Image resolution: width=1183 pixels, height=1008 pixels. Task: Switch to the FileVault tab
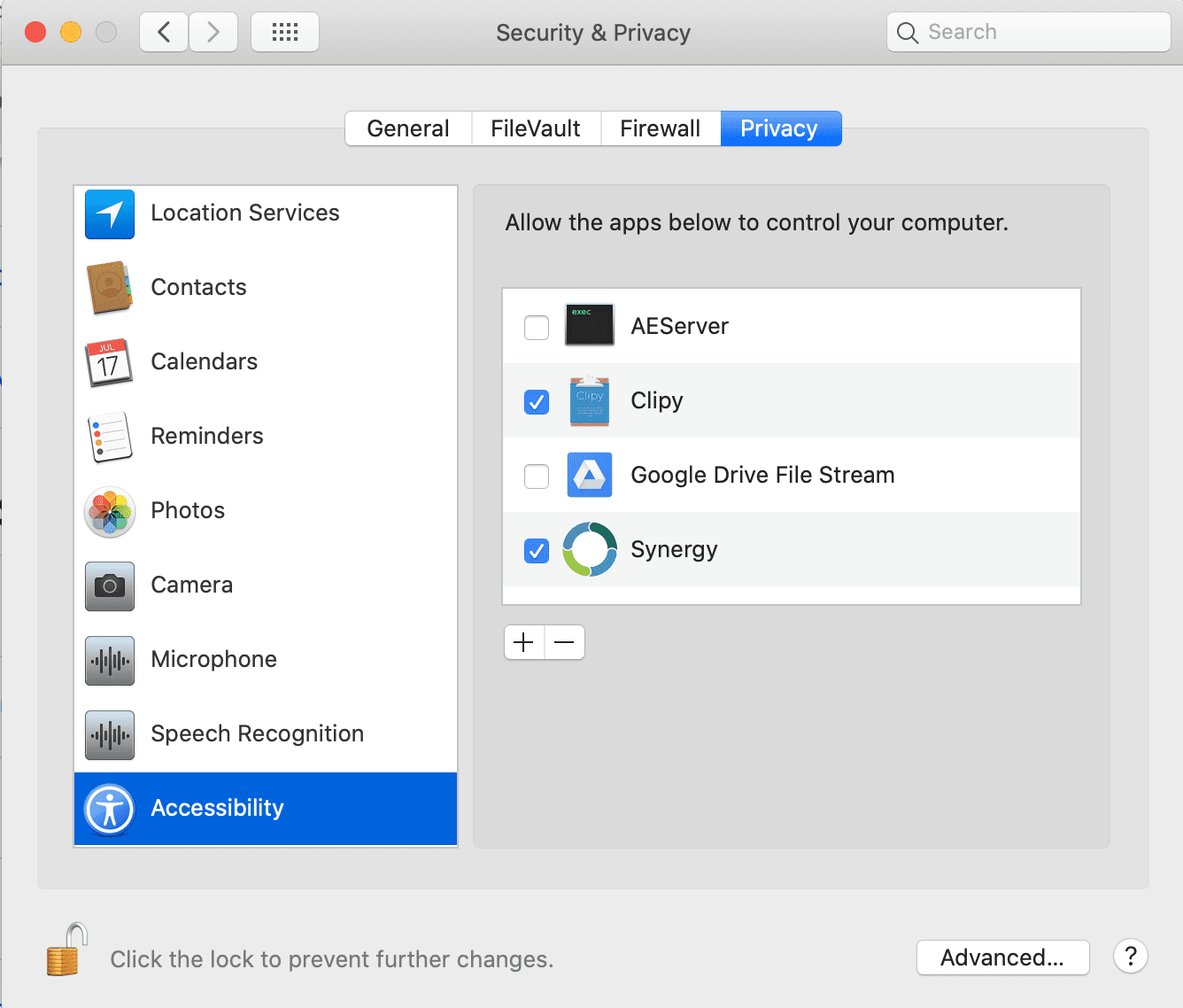click(536, 128)
